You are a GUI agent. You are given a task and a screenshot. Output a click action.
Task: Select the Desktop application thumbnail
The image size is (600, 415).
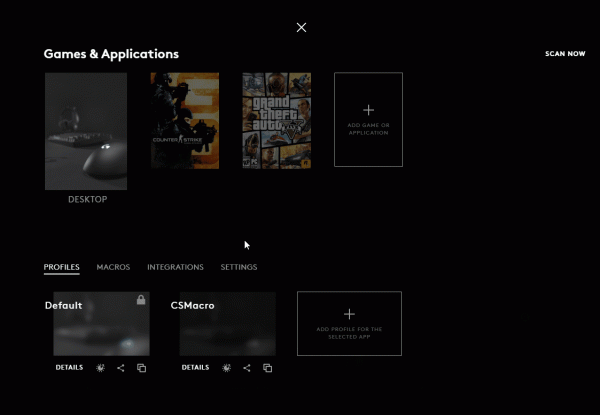(86, 131)
